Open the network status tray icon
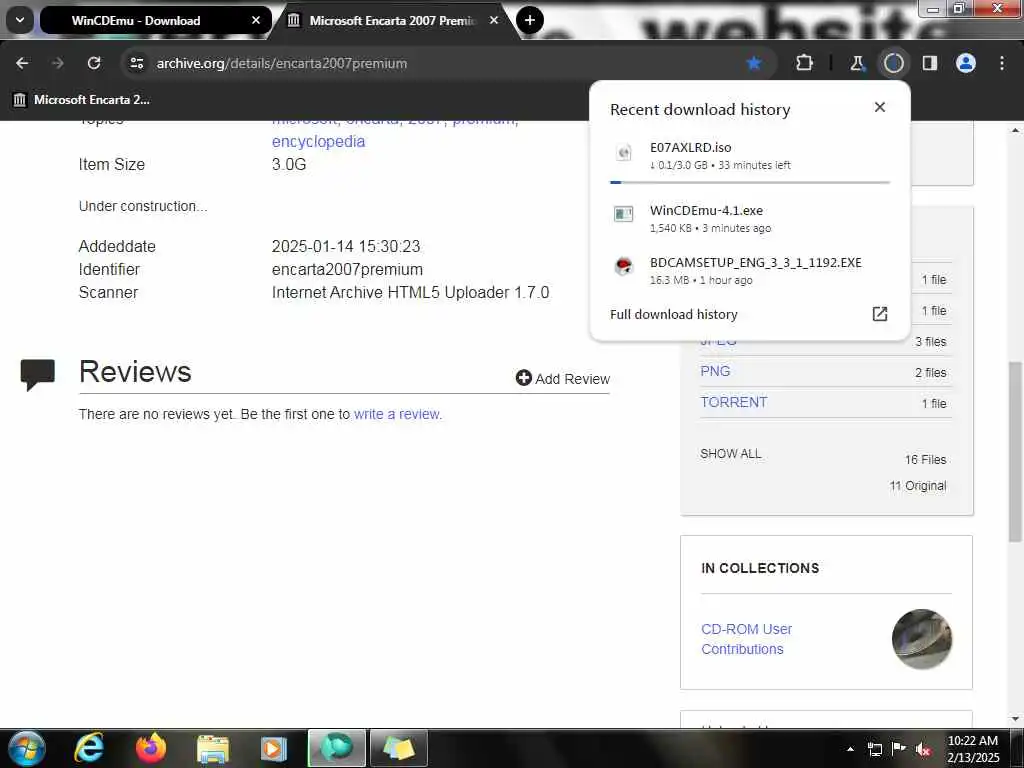The width and height of the screenshot is (1024, 768). click(874, 749)
